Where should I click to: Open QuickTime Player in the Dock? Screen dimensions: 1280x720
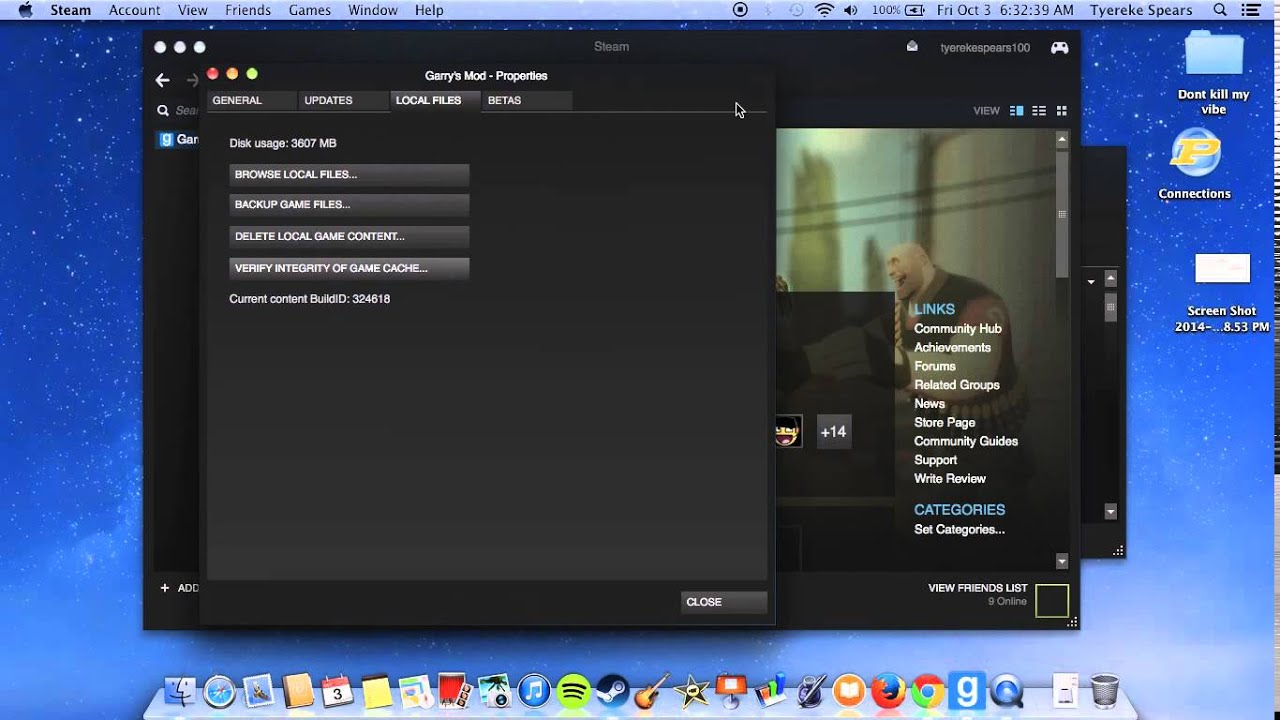1007,691
